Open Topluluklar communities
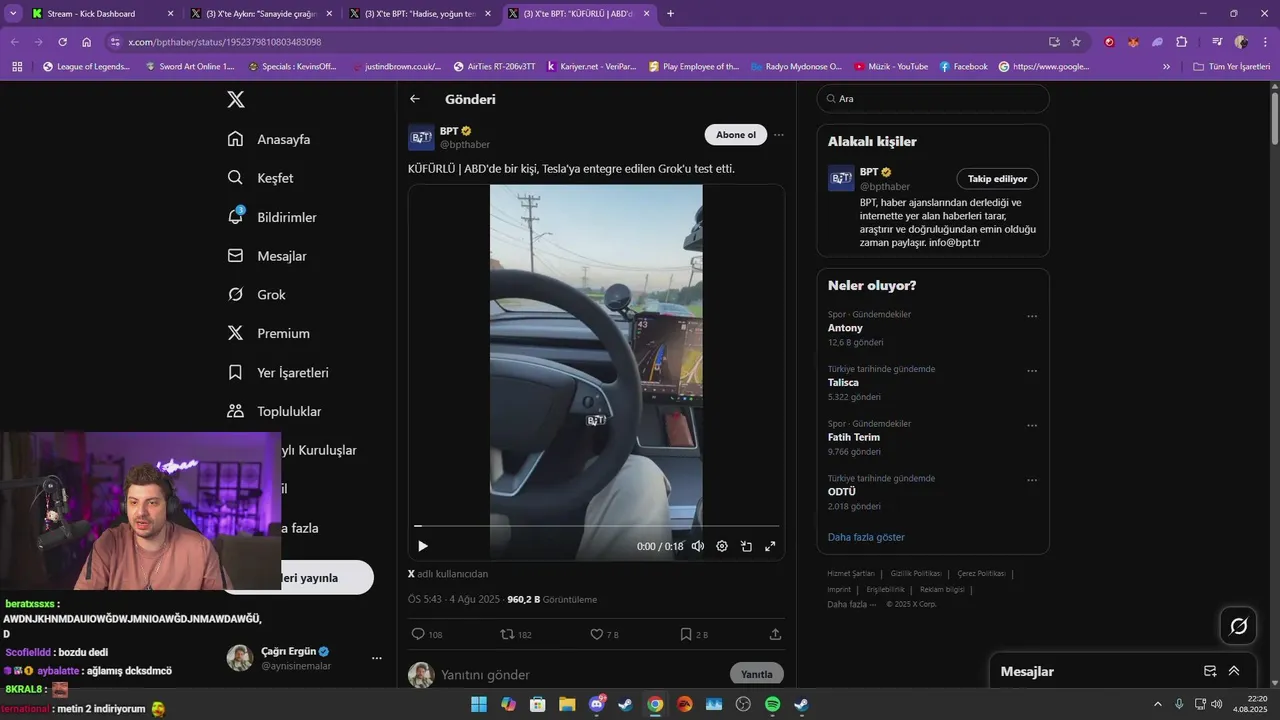 pos(274,411)
